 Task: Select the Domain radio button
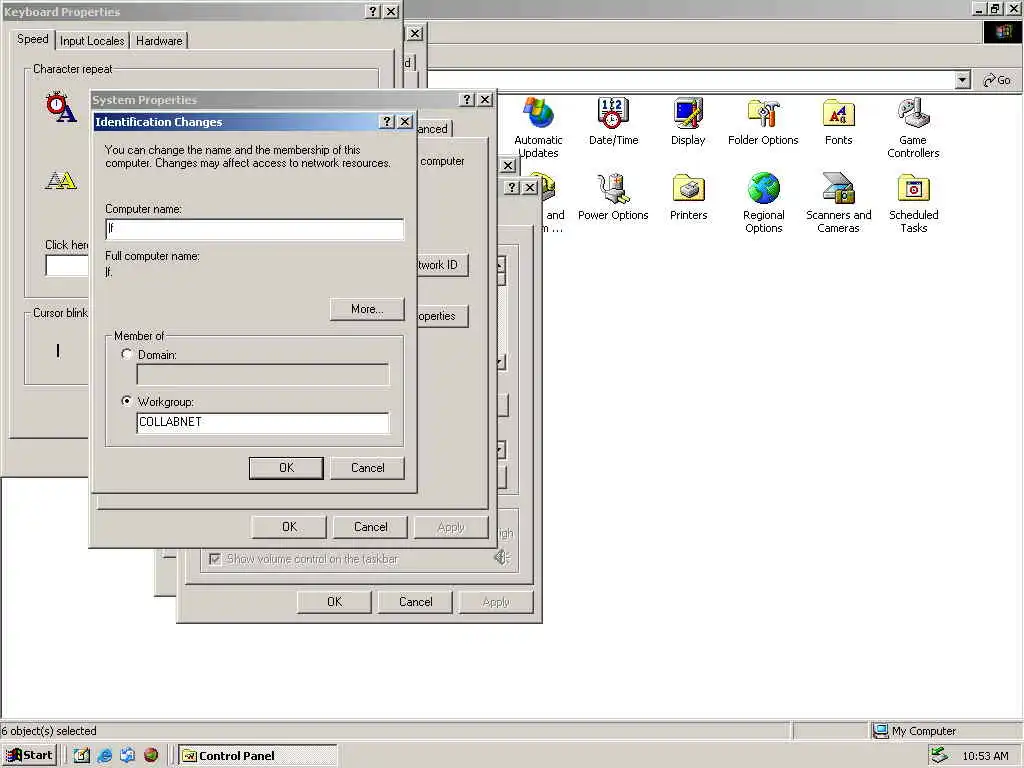point(127,354)
